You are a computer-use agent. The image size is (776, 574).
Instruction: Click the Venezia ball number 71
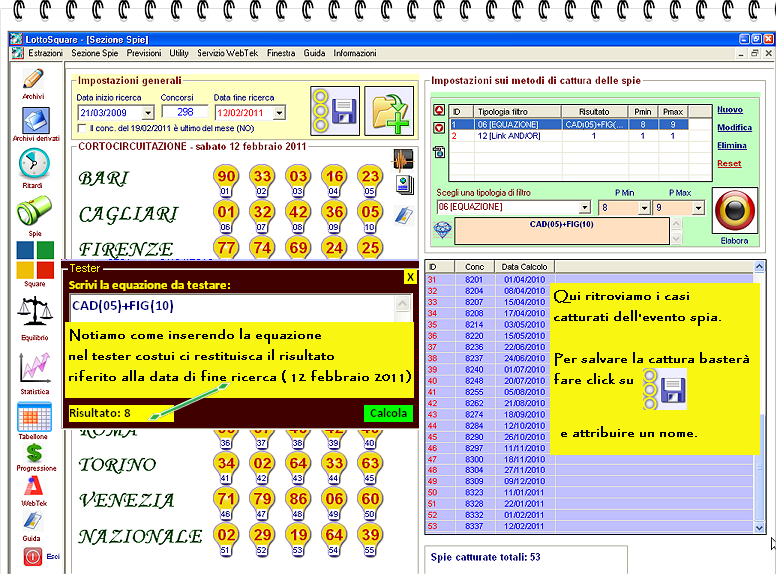point(226,499)
